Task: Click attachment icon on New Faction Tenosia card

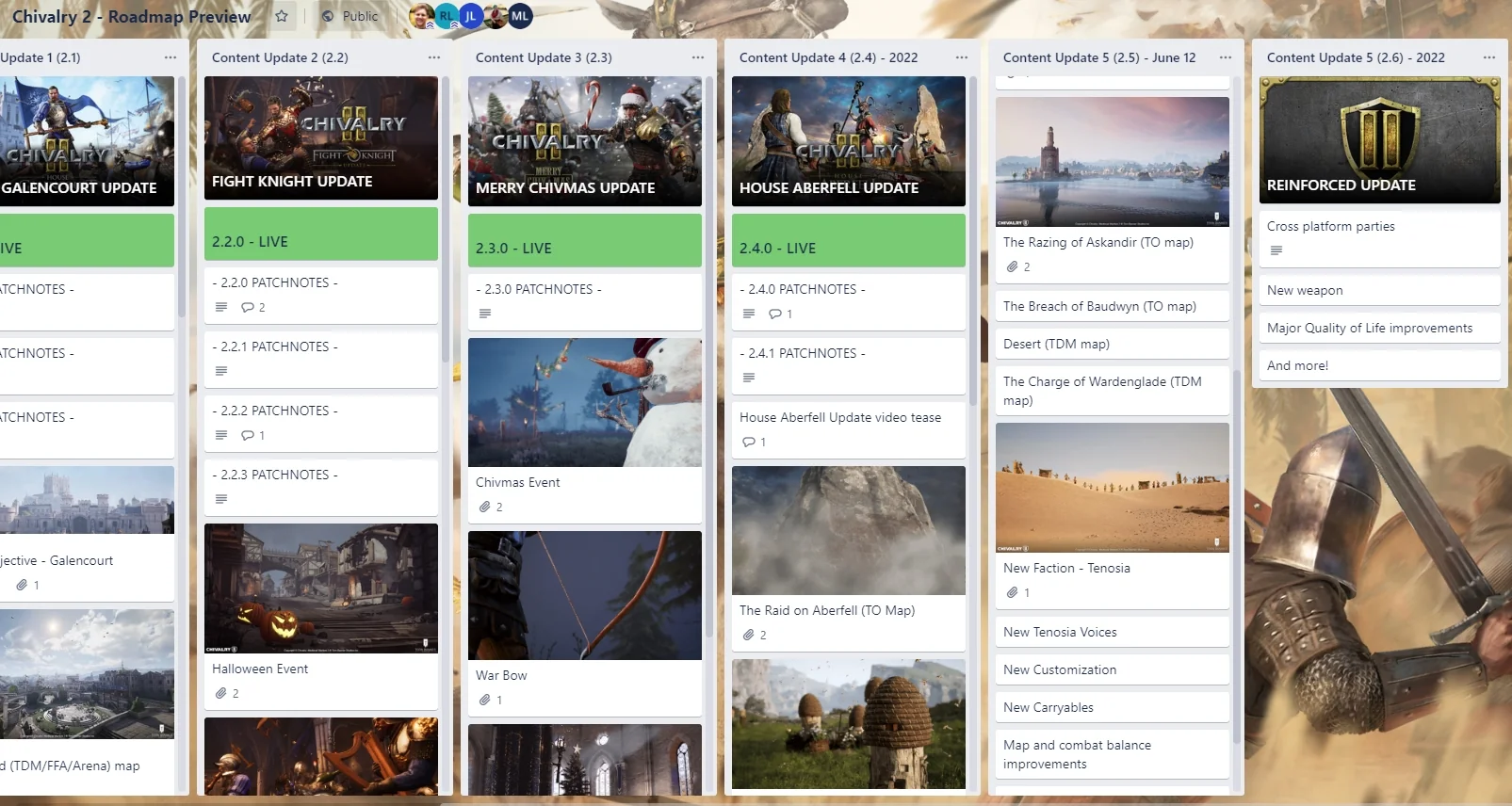Action: (1013, 592)
